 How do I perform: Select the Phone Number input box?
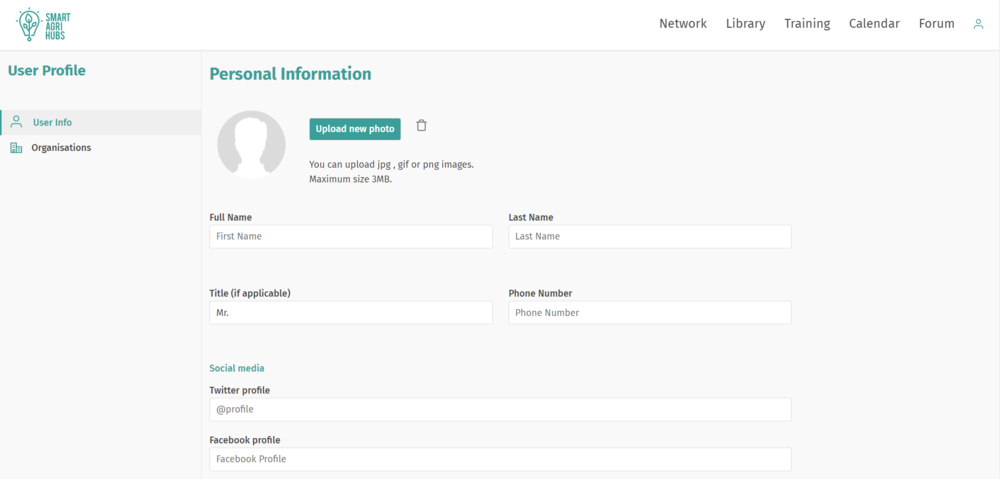click(650, 313)
